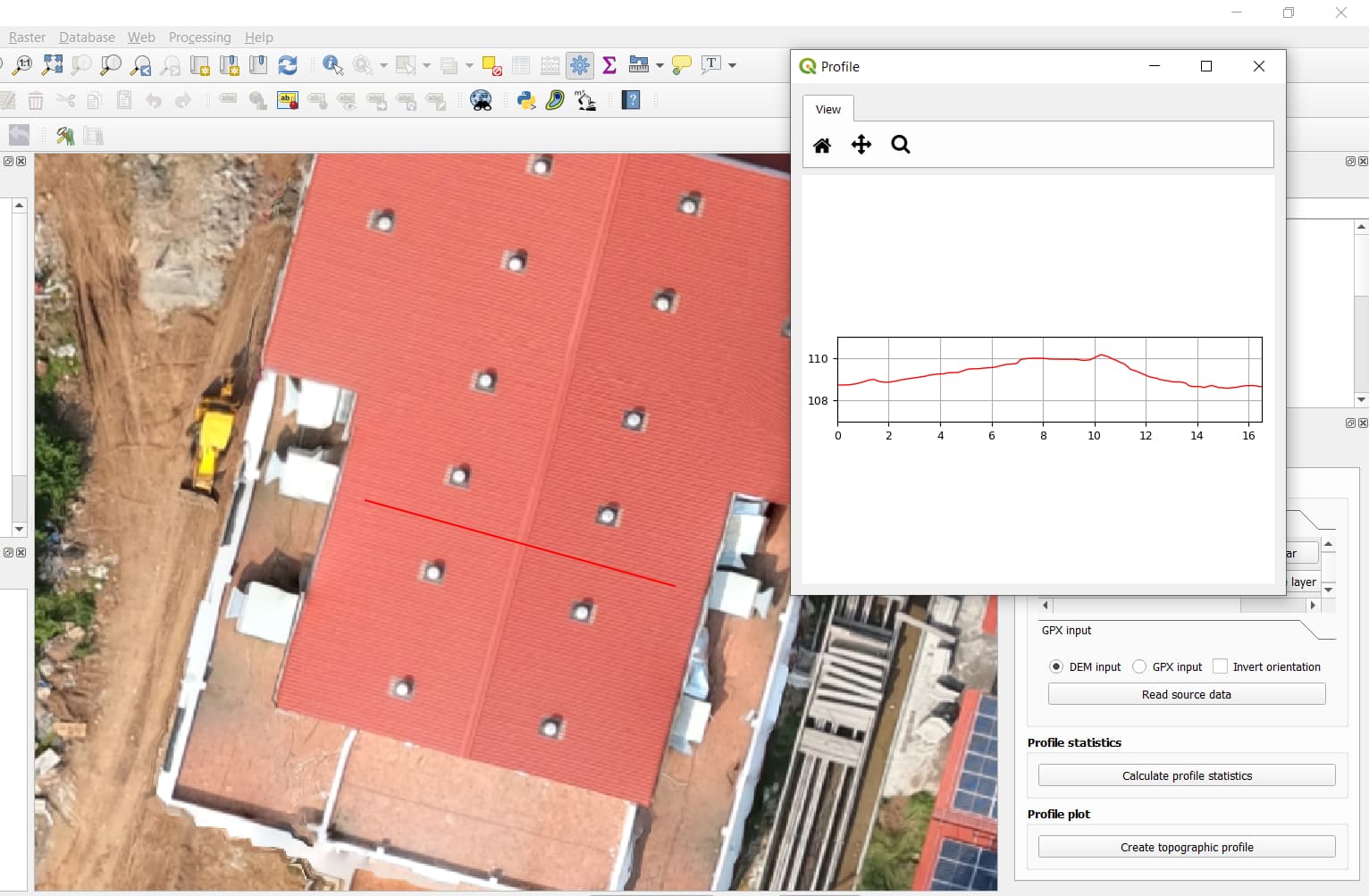Choose the GPX input radio option
The image size is (1369, 896).
(1139, 666)
